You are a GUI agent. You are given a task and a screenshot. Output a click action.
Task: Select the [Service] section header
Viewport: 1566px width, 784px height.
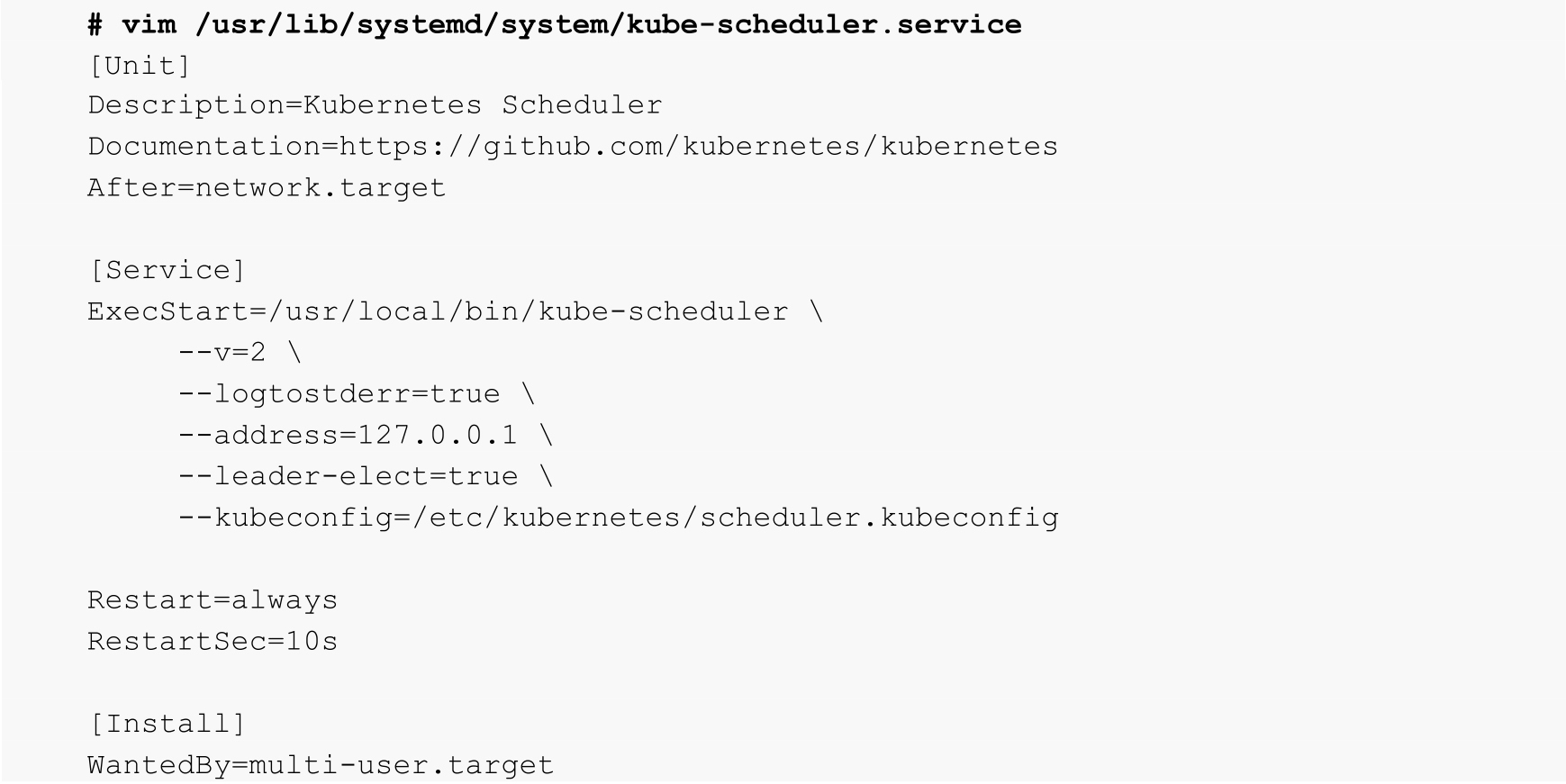[167, 270]
